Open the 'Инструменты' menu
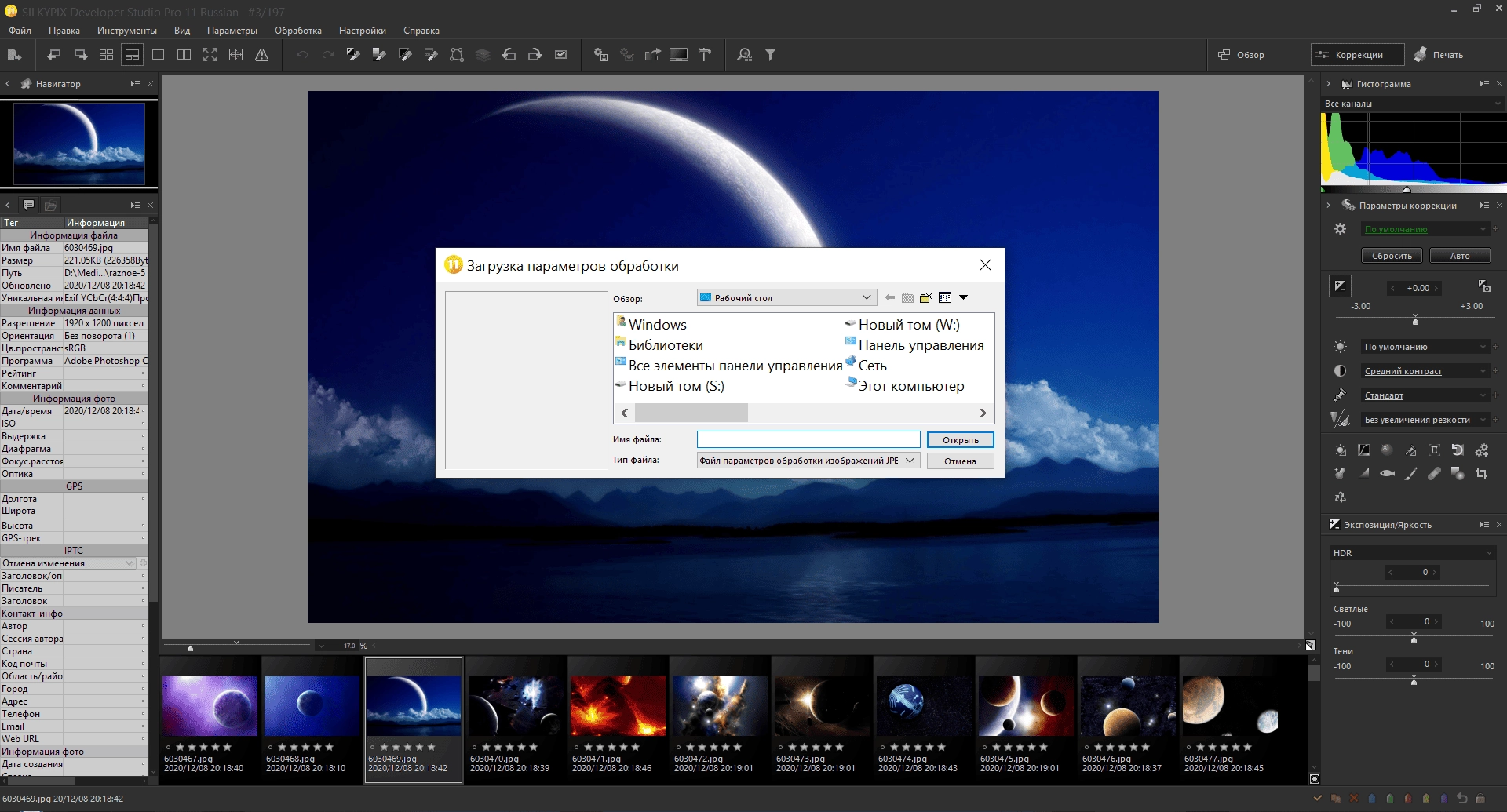This screenshot has height=812, width=1507. coord(127,31)
